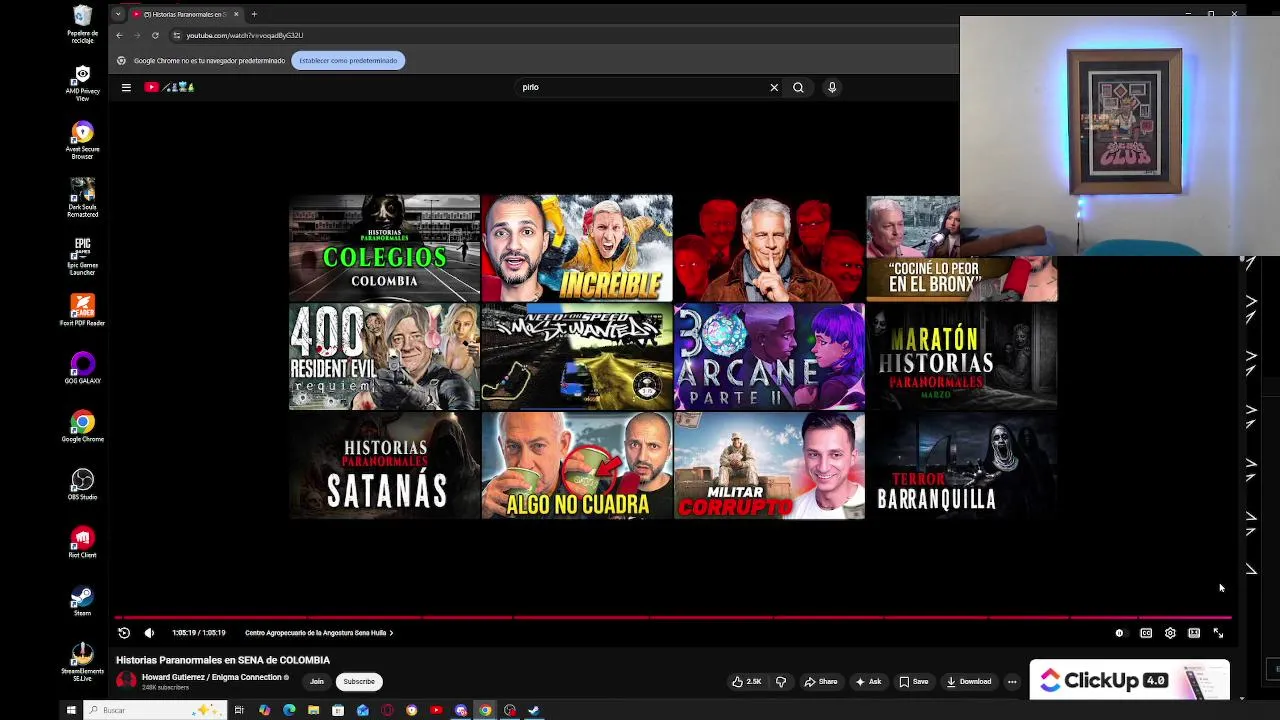Like the video with 2.5K

746,682
